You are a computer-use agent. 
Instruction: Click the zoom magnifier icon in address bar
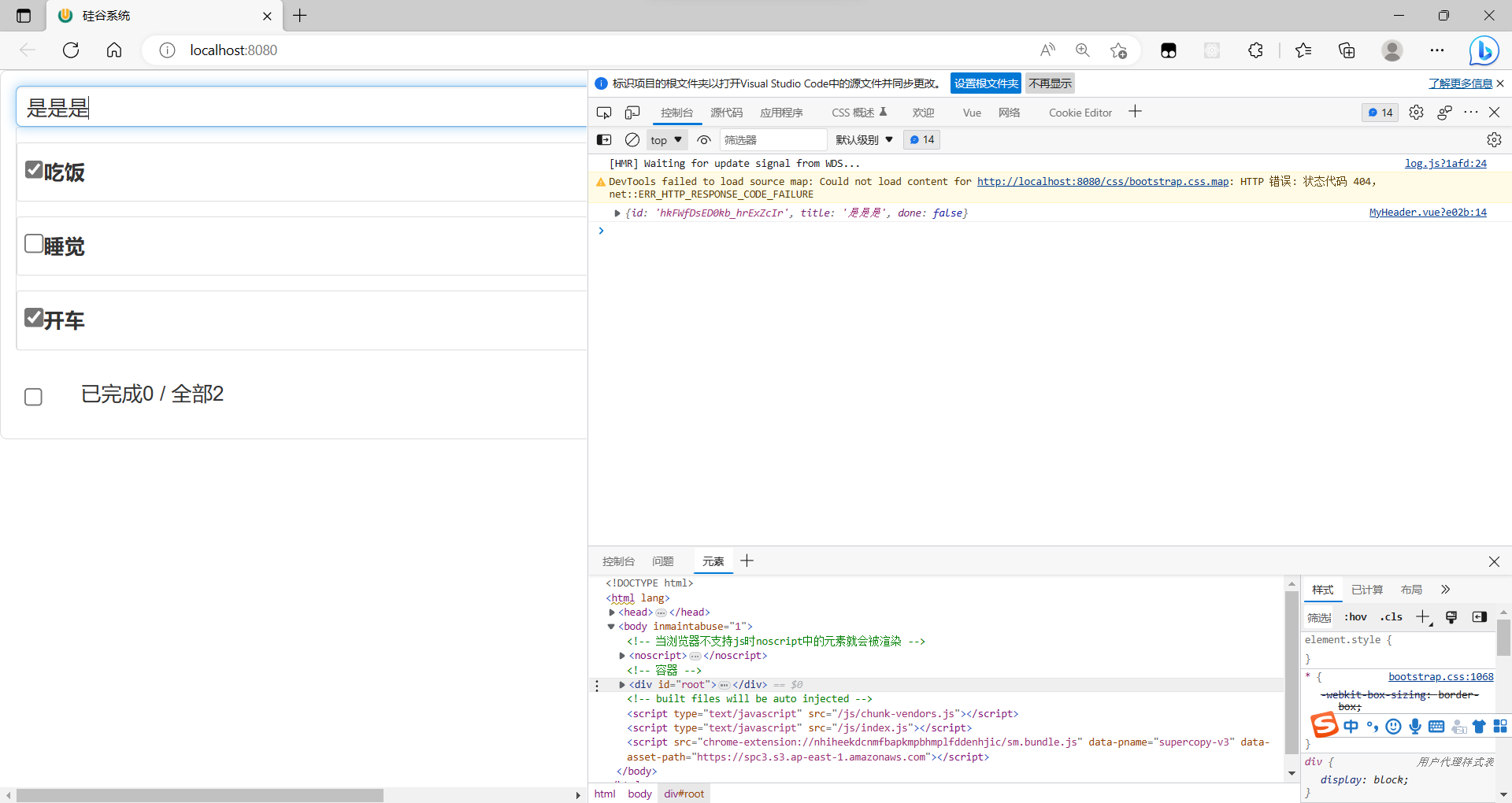(1083, 50)
